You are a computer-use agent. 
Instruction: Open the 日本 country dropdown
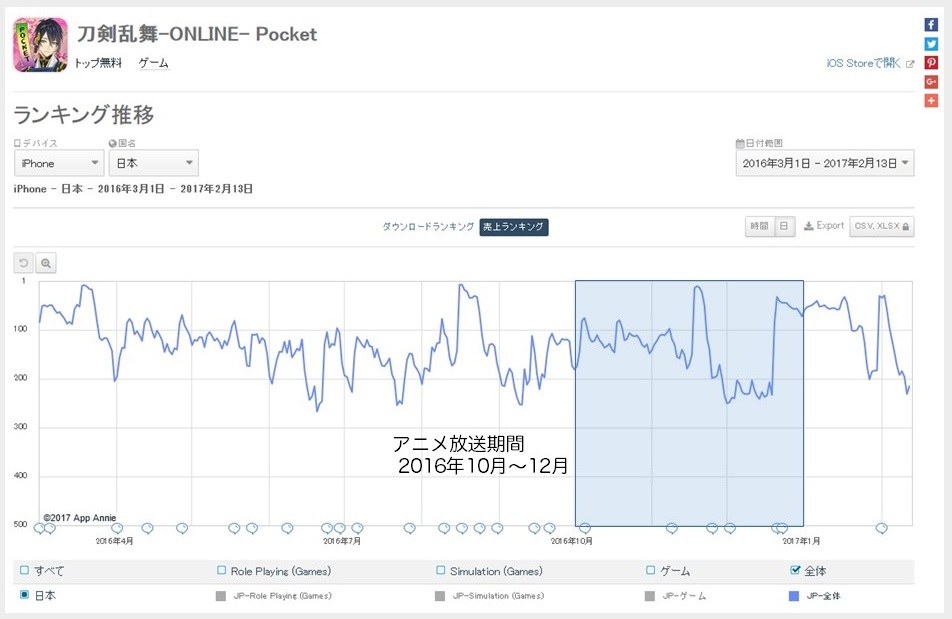pyautogui.click(x=154, y=163)
